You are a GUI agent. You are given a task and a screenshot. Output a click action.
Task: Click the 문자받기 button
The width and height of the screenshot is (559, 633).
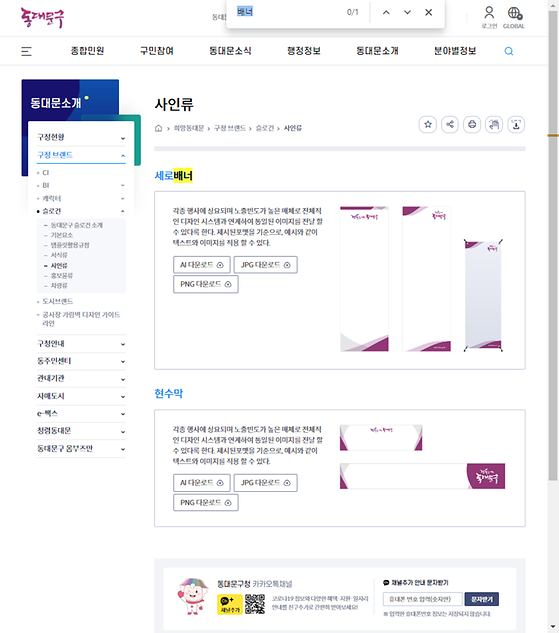pos(482,599)
